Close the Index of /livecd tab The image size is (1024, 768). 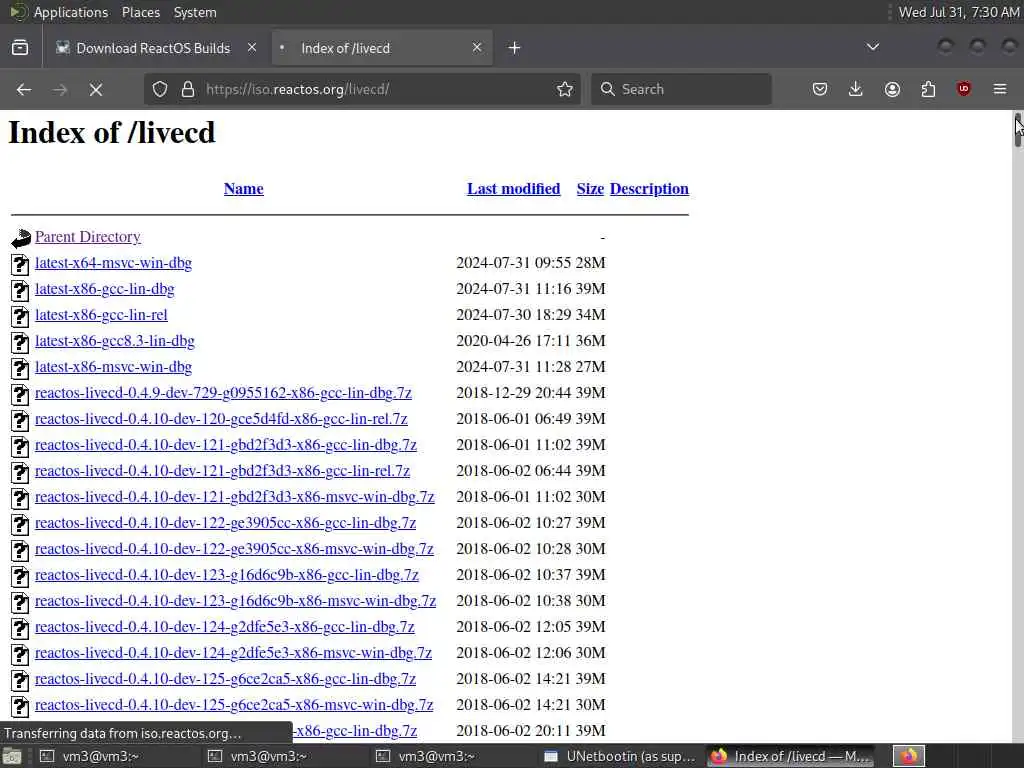477,48
